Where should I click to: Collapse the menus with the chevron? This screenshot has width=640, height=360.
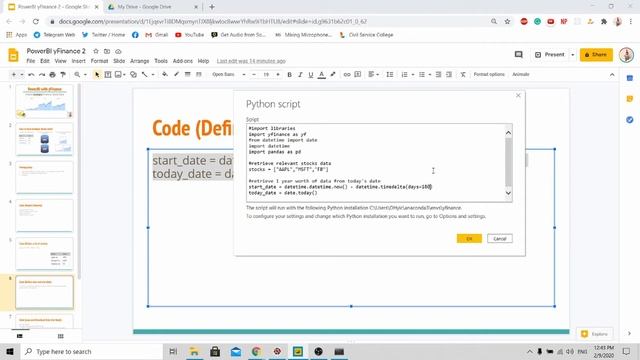click(612, 75)
